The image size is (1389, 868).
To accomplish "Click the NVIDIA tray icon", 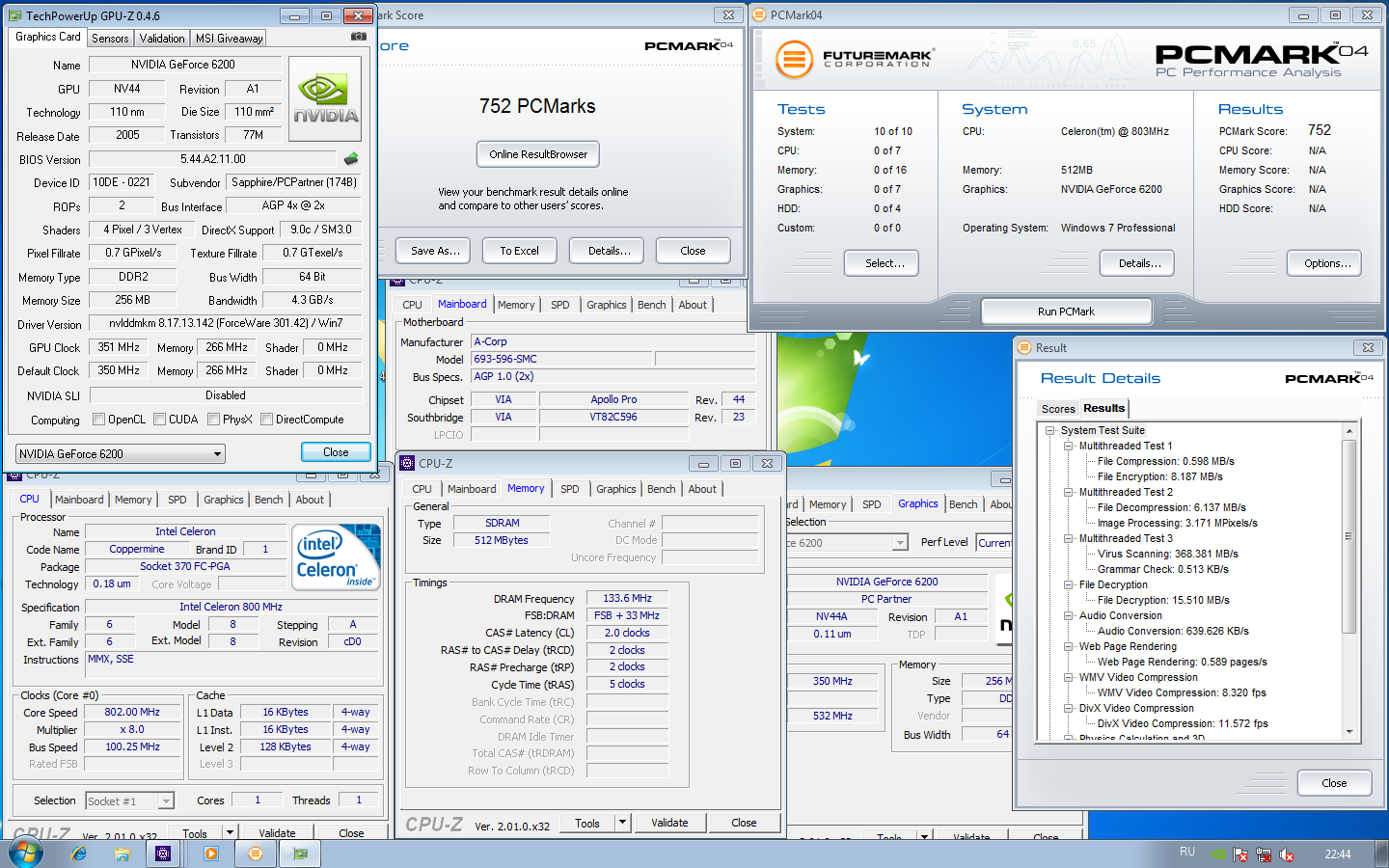I will point(1218,854).
